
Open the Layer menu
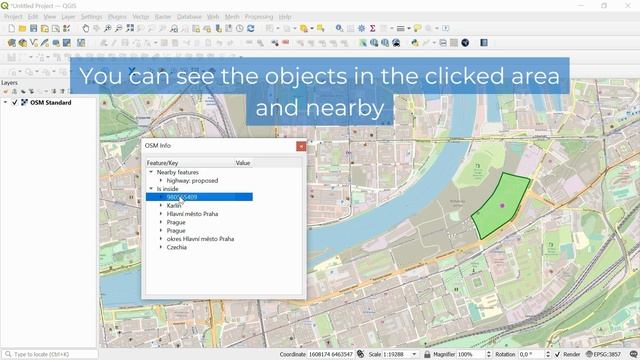click(68, 17)
